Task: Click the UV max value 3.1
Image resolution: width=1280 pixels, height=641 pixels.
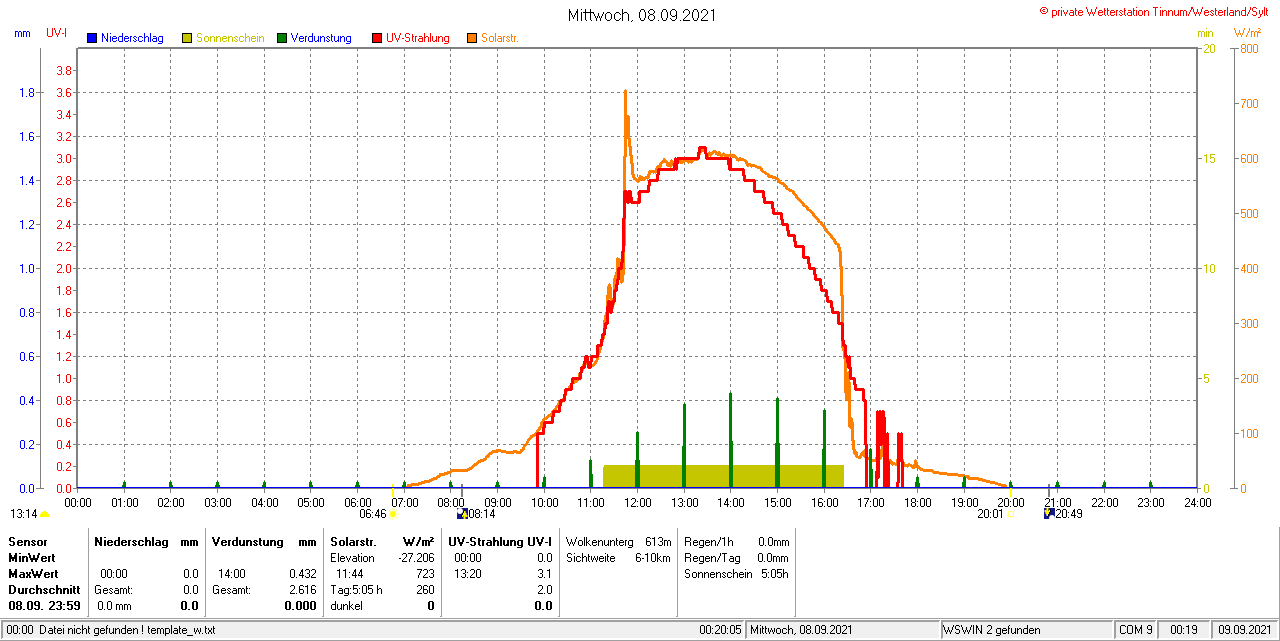Action: [x=544, y=574]
